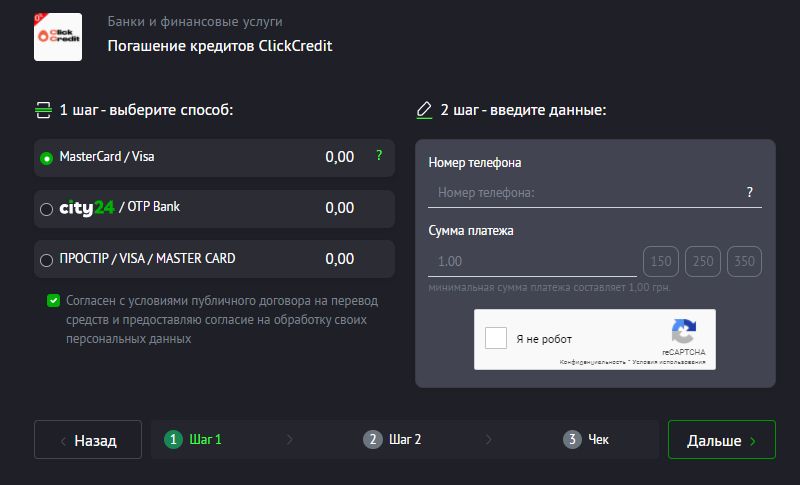
Task: Set payment amount with the 150 preset
Action: tap(661, 262)
